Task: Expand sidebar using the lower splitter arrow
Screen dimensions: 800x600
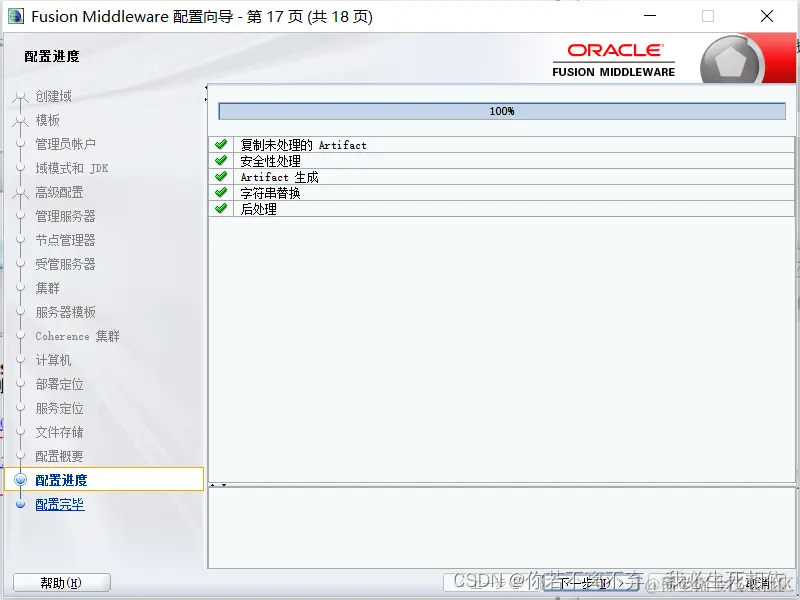Action: pos(206,99)
